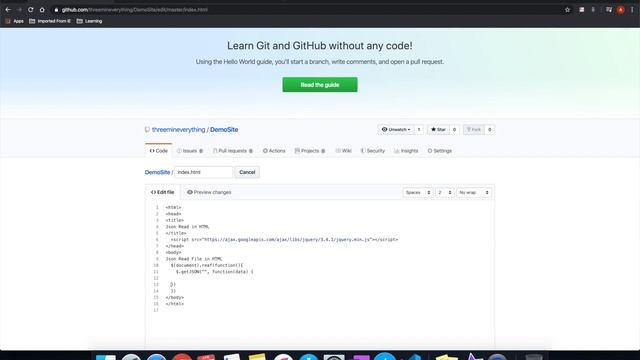The width and height of the screenshot is (640, 360).
Task: Click the $.getJSON line in editor
Action: pyautogui.click(x=214, y=272)
